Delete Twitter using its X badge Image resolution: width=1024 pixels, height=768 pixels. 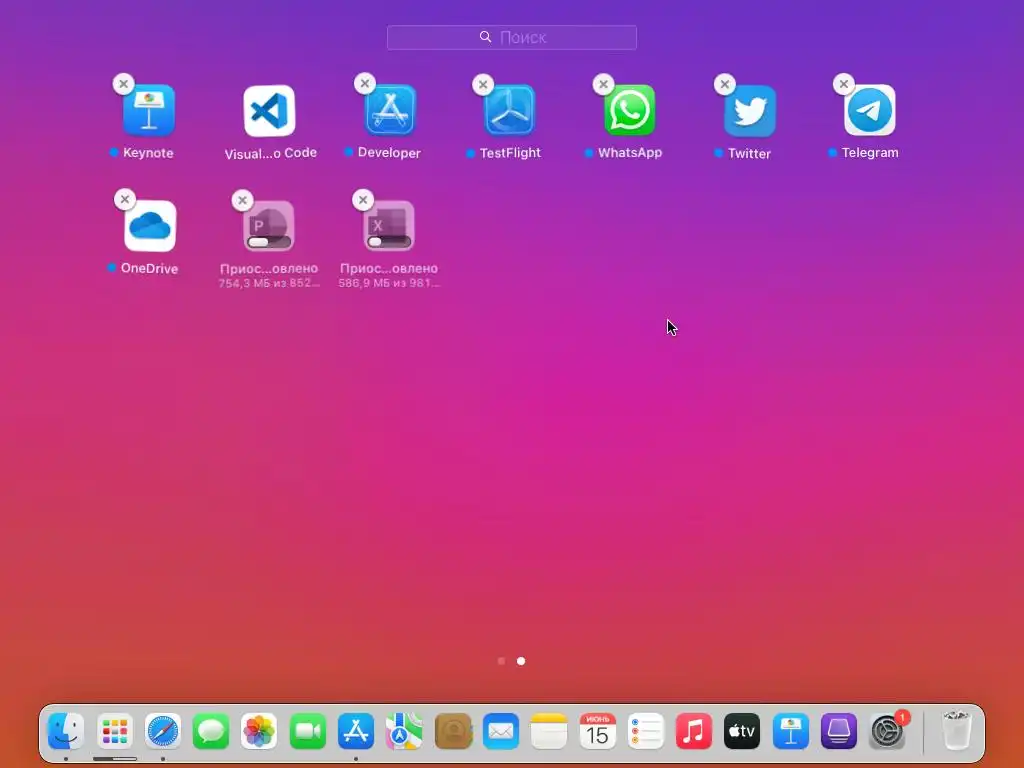point(724,84)
